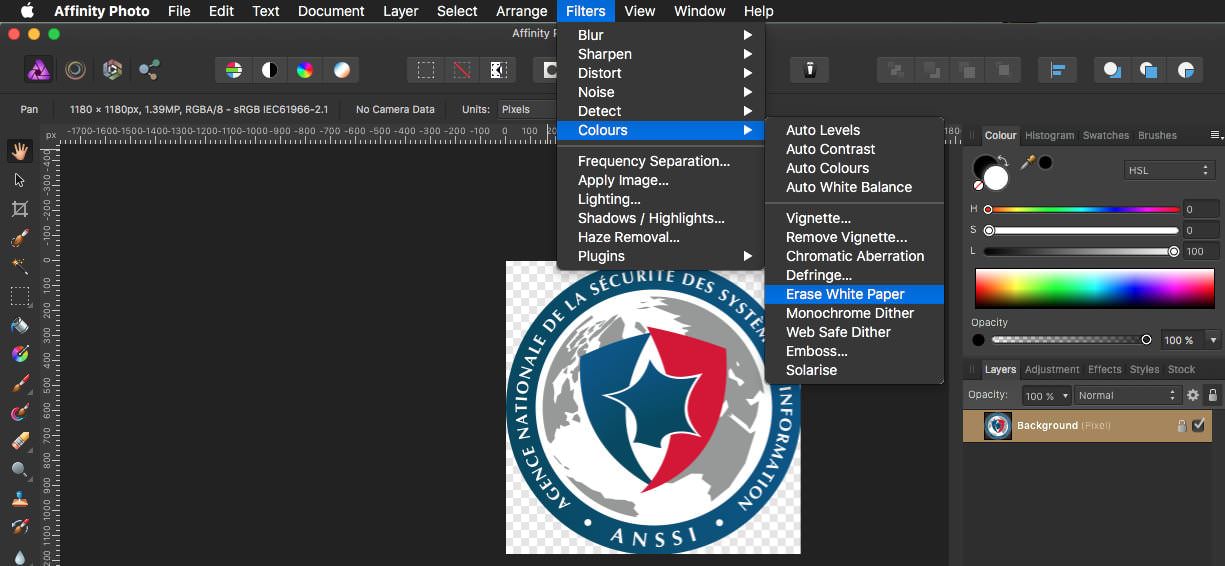Click the Select All marquee toolbar icon
Image resolution: width=1225 pixels, height=566 pixels.
(x=426, y=70)
